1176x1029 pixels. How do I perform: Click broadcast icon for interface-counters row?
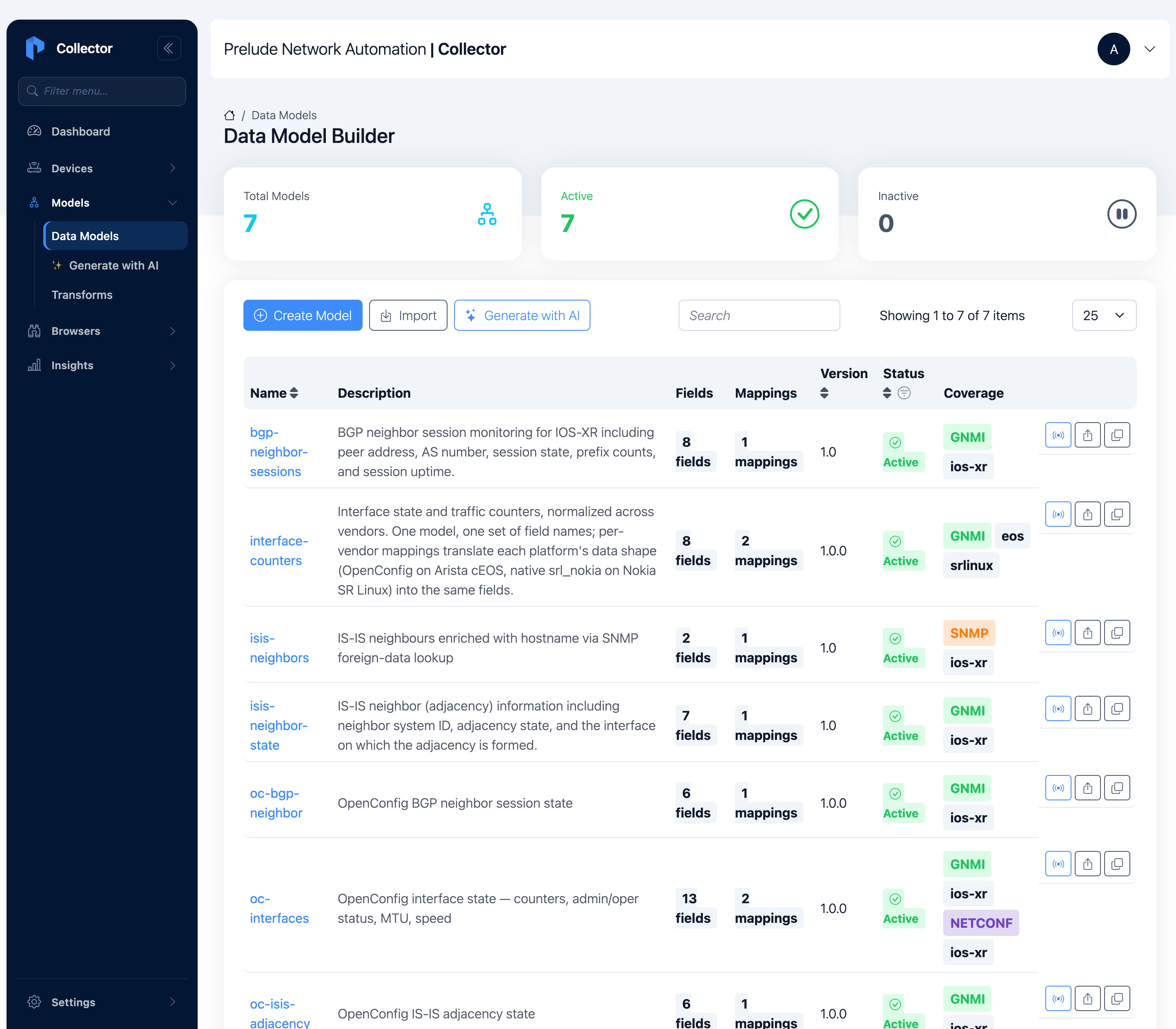pos(1058,514)
